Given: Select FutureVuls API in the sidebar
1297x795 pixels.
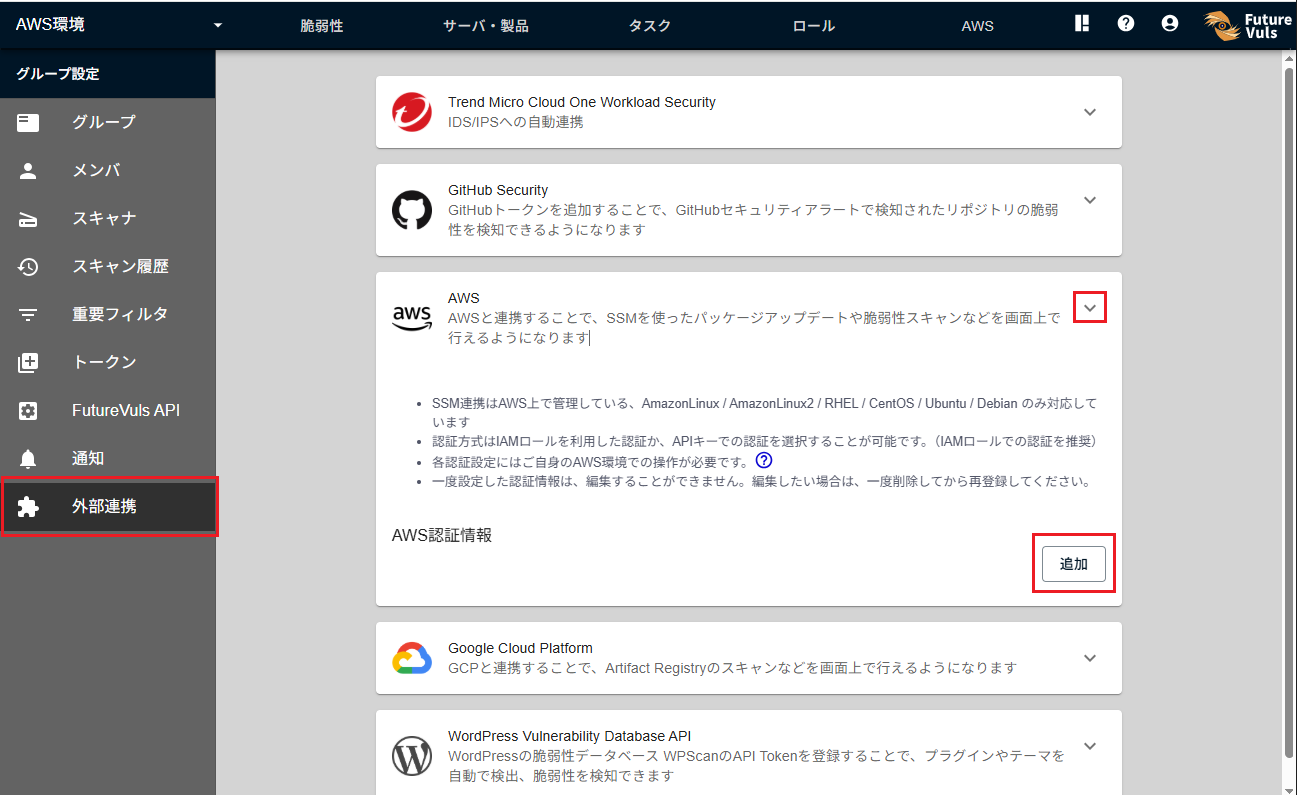Looking at the screenshot, I should coord(108,410).
